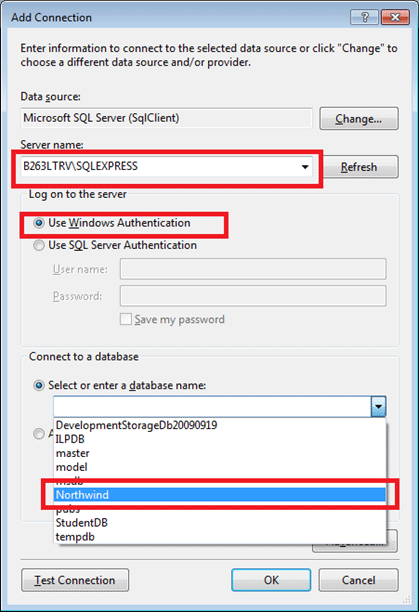This screenshot has height=612, width=419.
Task: Open the Server name dropdown arrow
Action: (x=305, y=167)
